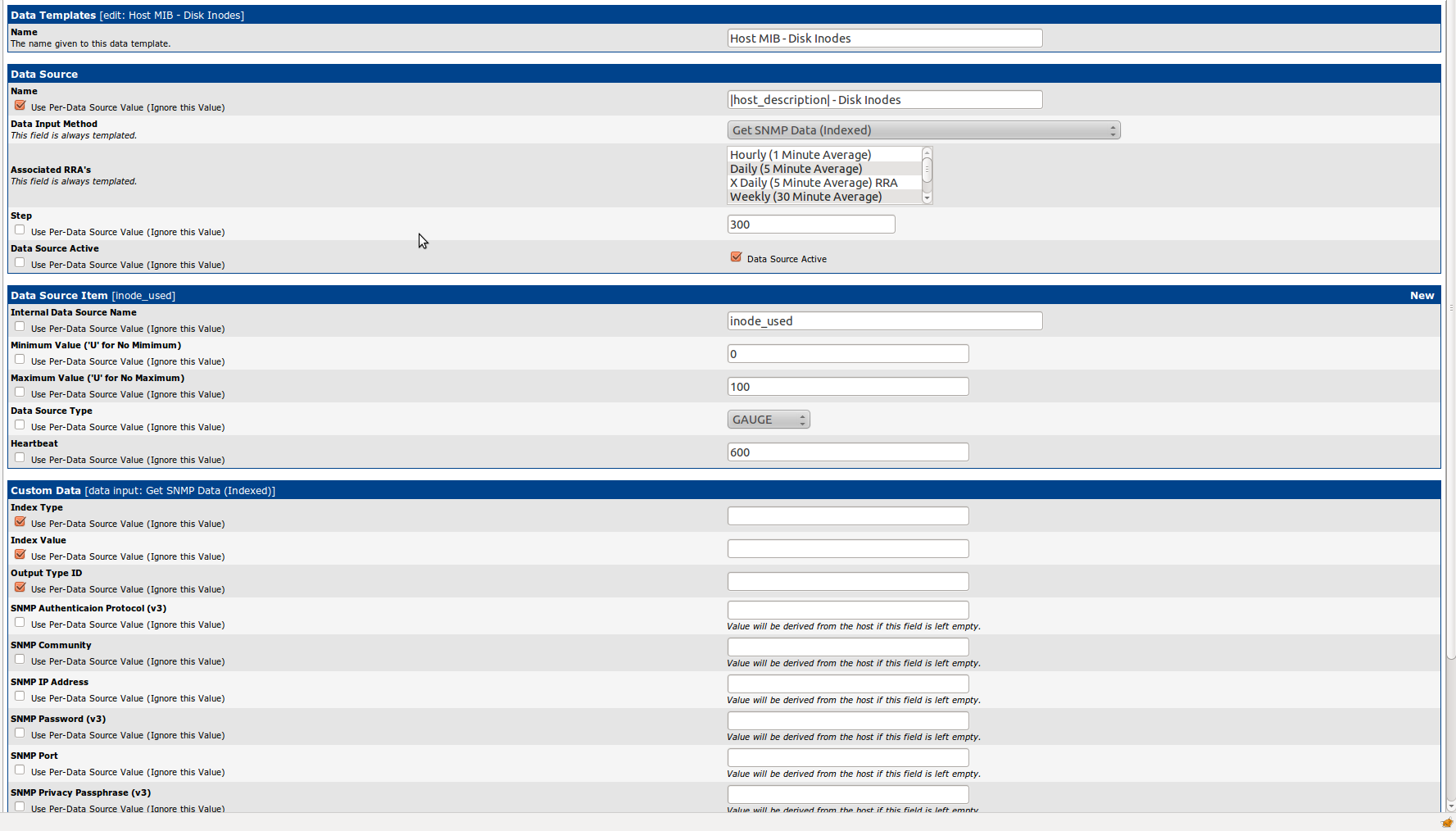This screenshot has height=831, width=1456.
Task: Toggle per-data source checkbox under Data Source Name
Action: click(20, 106)
